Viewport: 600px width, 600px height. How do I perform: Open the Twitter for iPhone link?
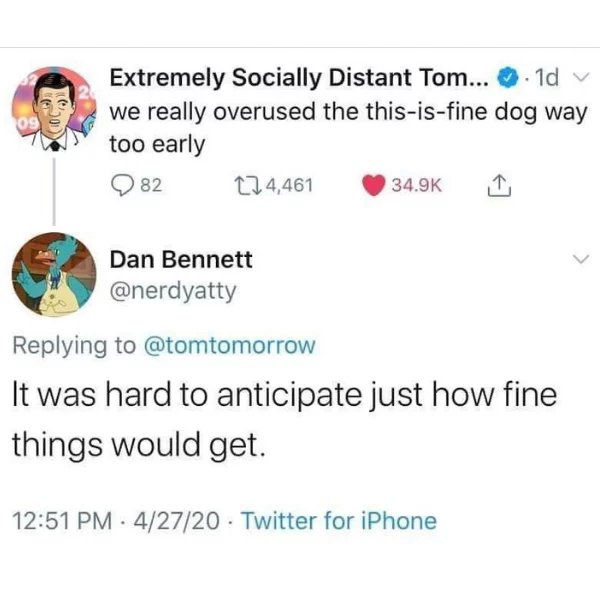(339, 521)
